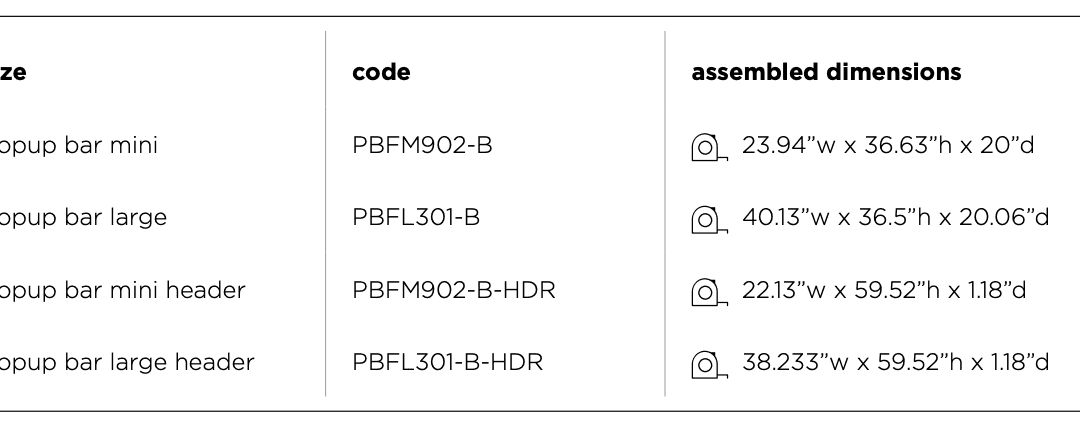Select 'popup bar mini header' size label
This screenshot has height=424, width=1080.
coord(123,290)
